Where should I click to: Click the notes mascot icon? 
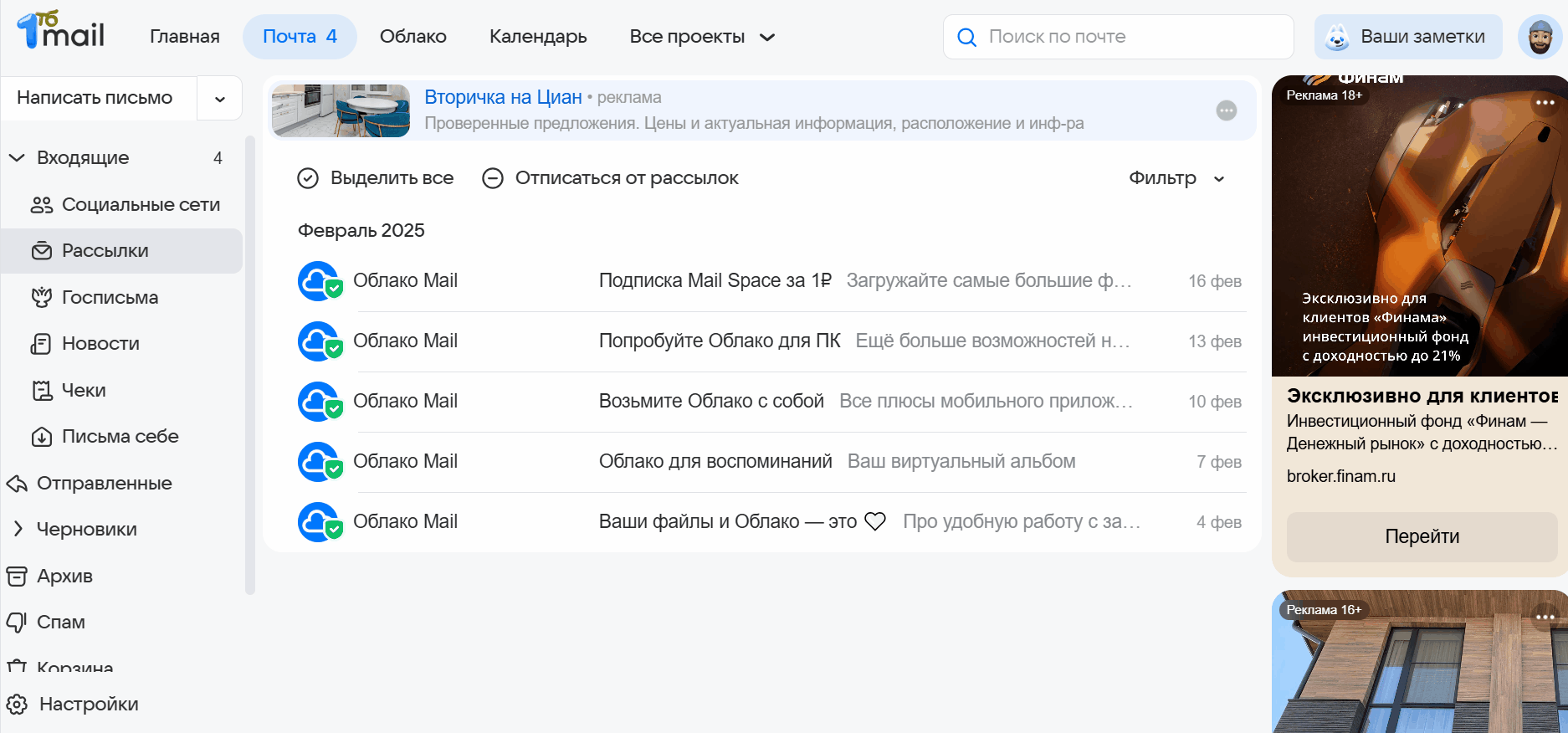[1338, 37]
